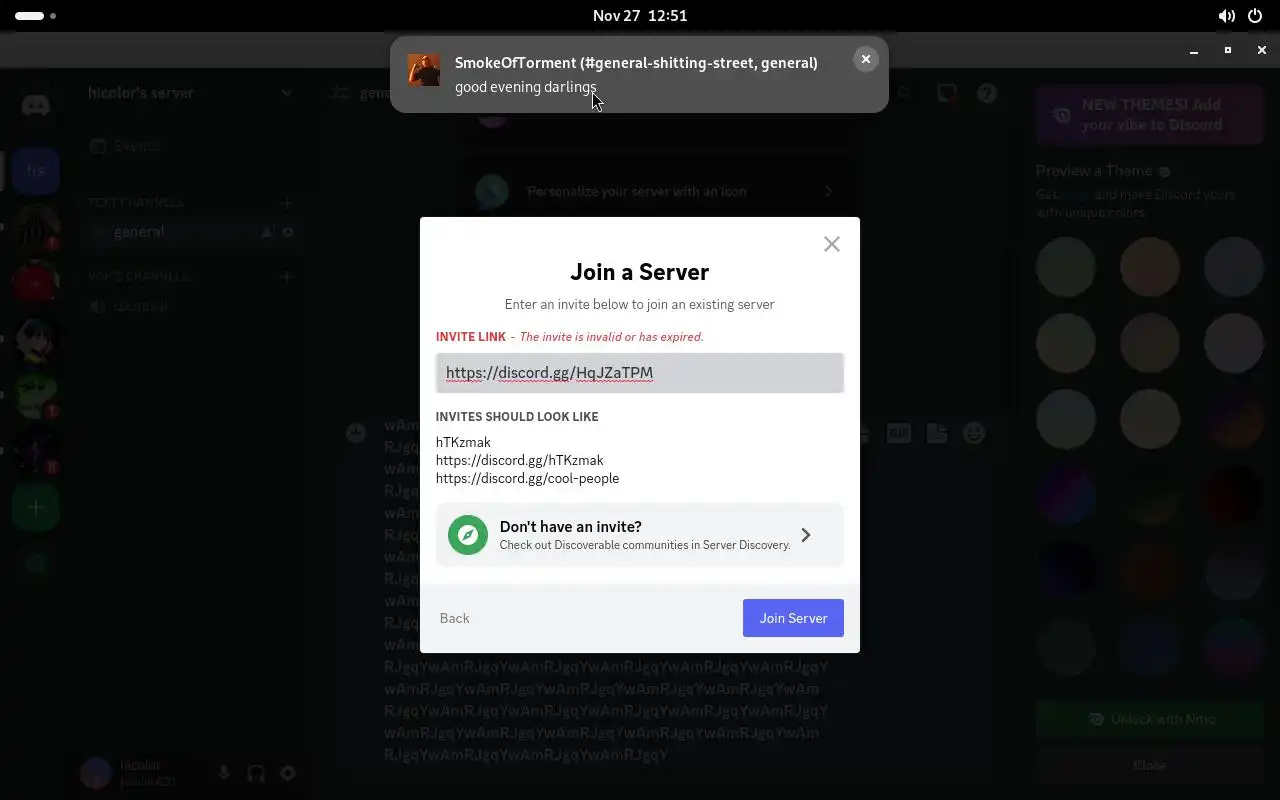Open the sticker picker in message box
The image size is (1280, 800).
(x=937, y=433)
